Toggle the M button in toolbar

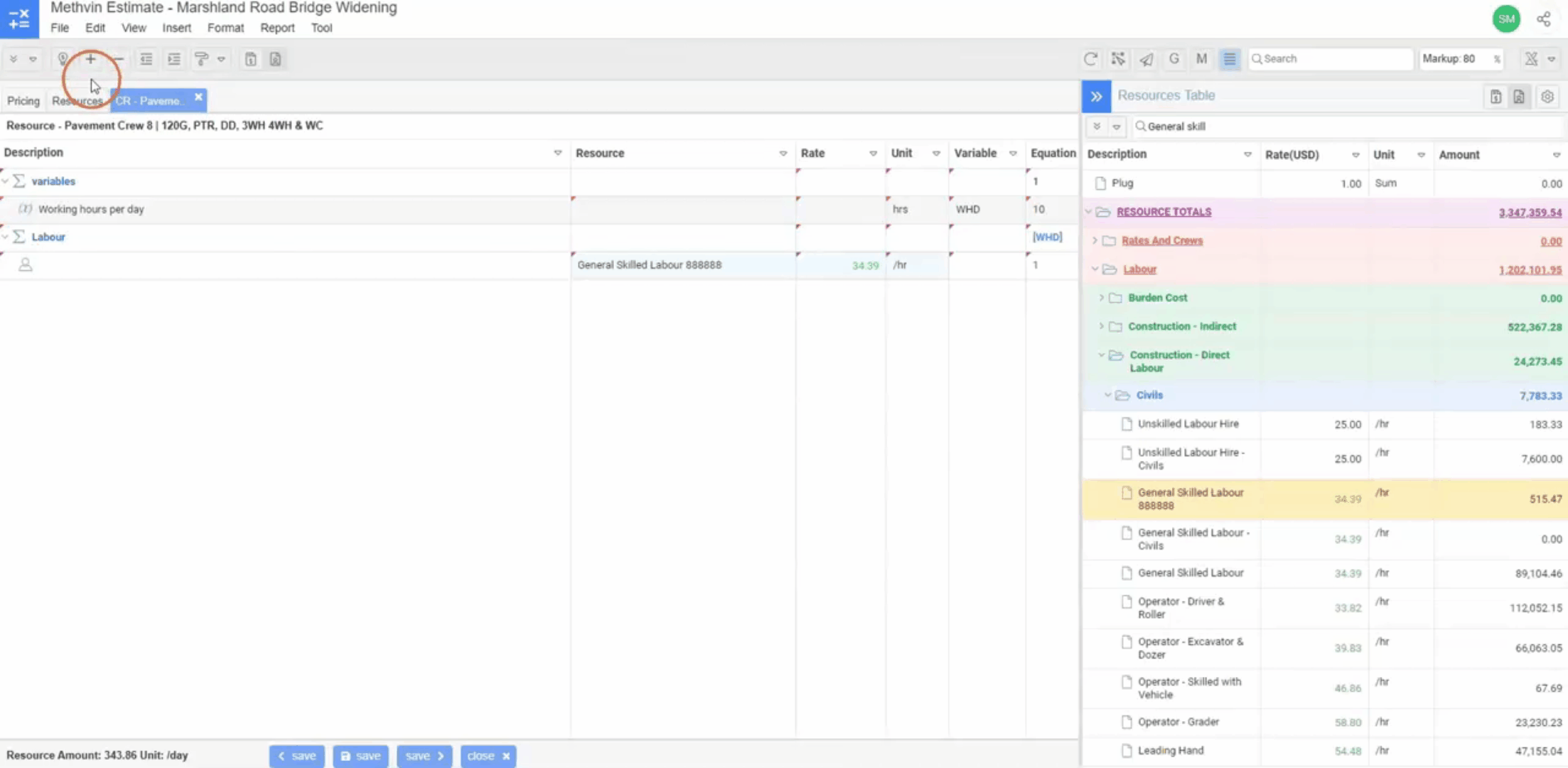(1201, 59)
